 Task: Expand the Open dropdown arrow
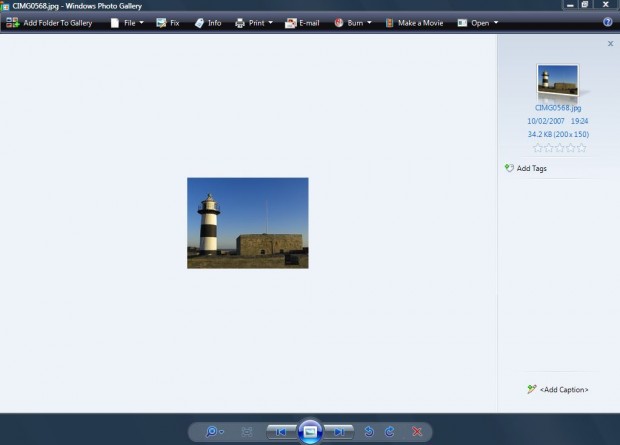click(x=496, y=23)
